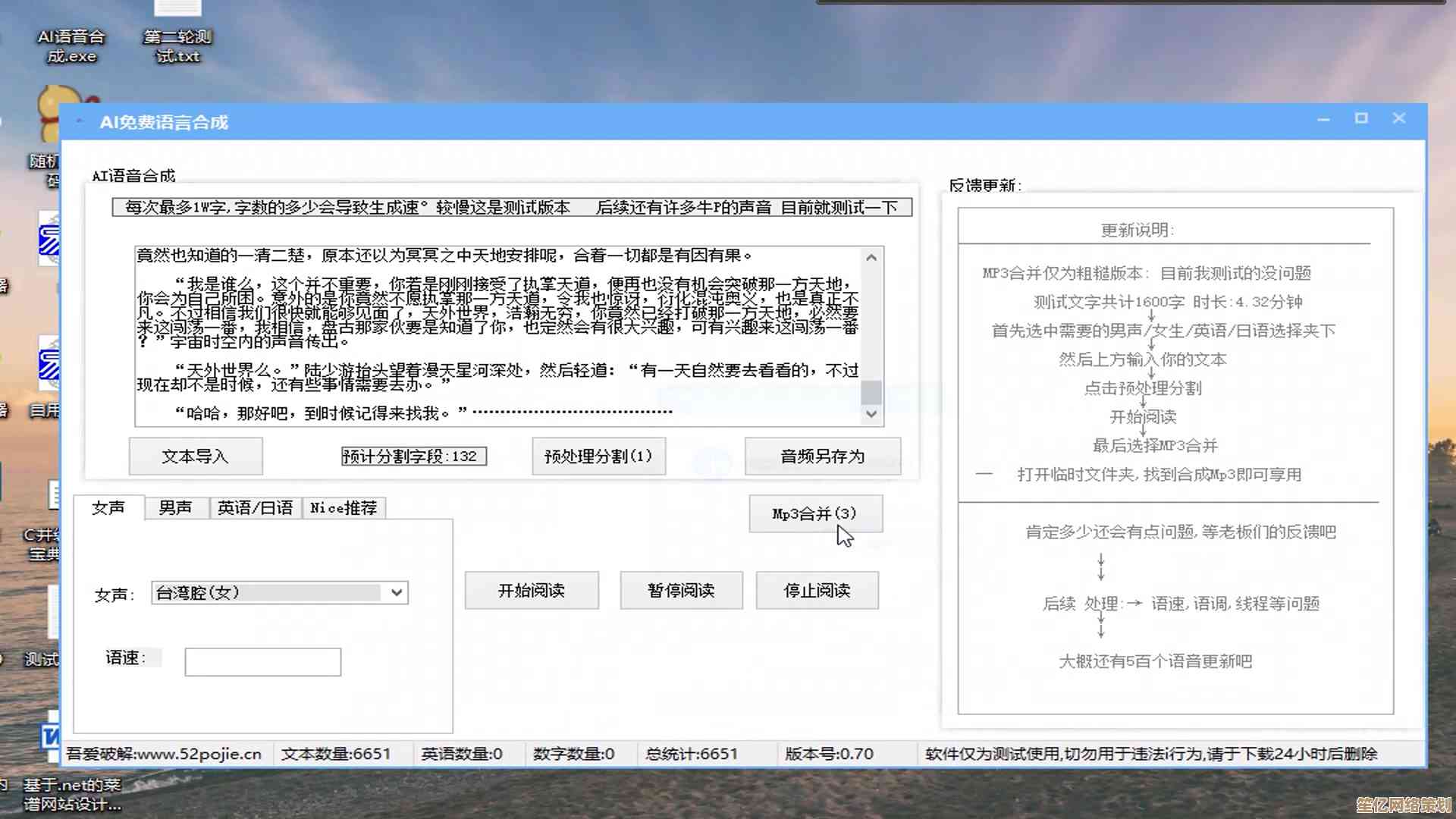Screen dimensions: 1456x819
Task: Open the Nice推荐 tab
Action: pos(344,507)
